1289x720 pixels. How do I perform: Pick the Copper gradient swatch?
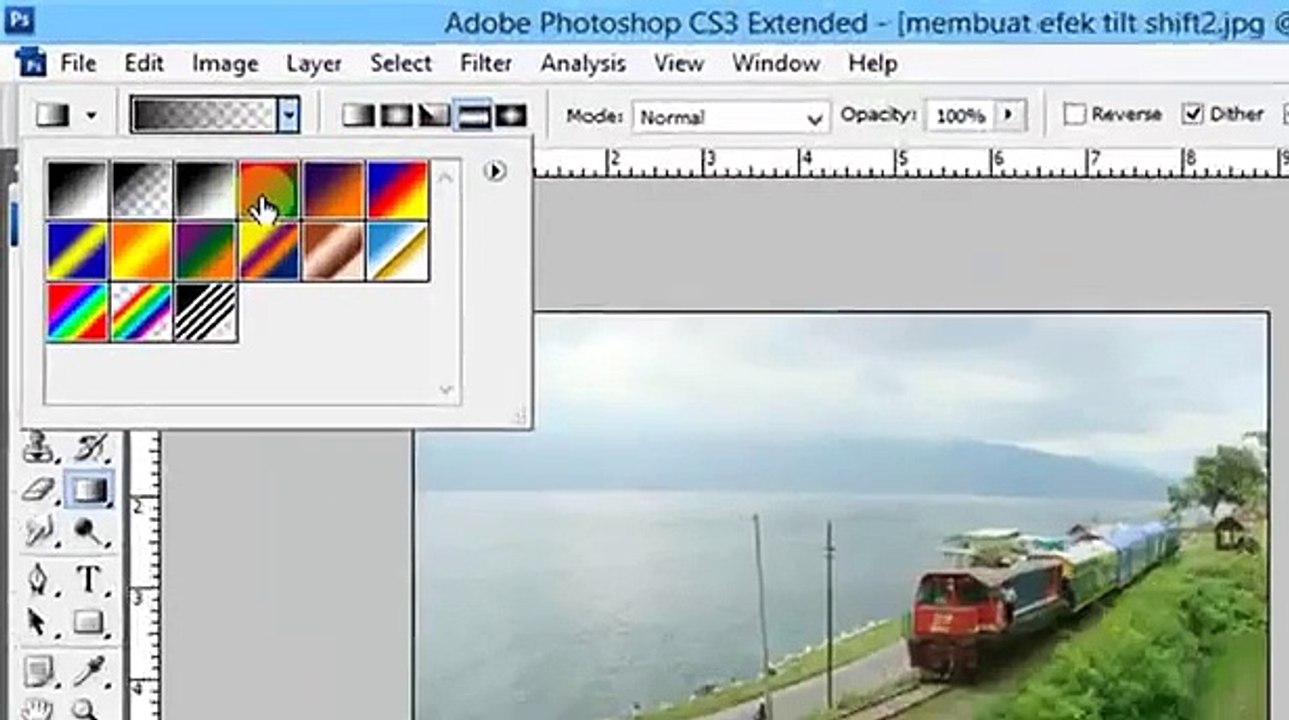click(x=333, y=251)
